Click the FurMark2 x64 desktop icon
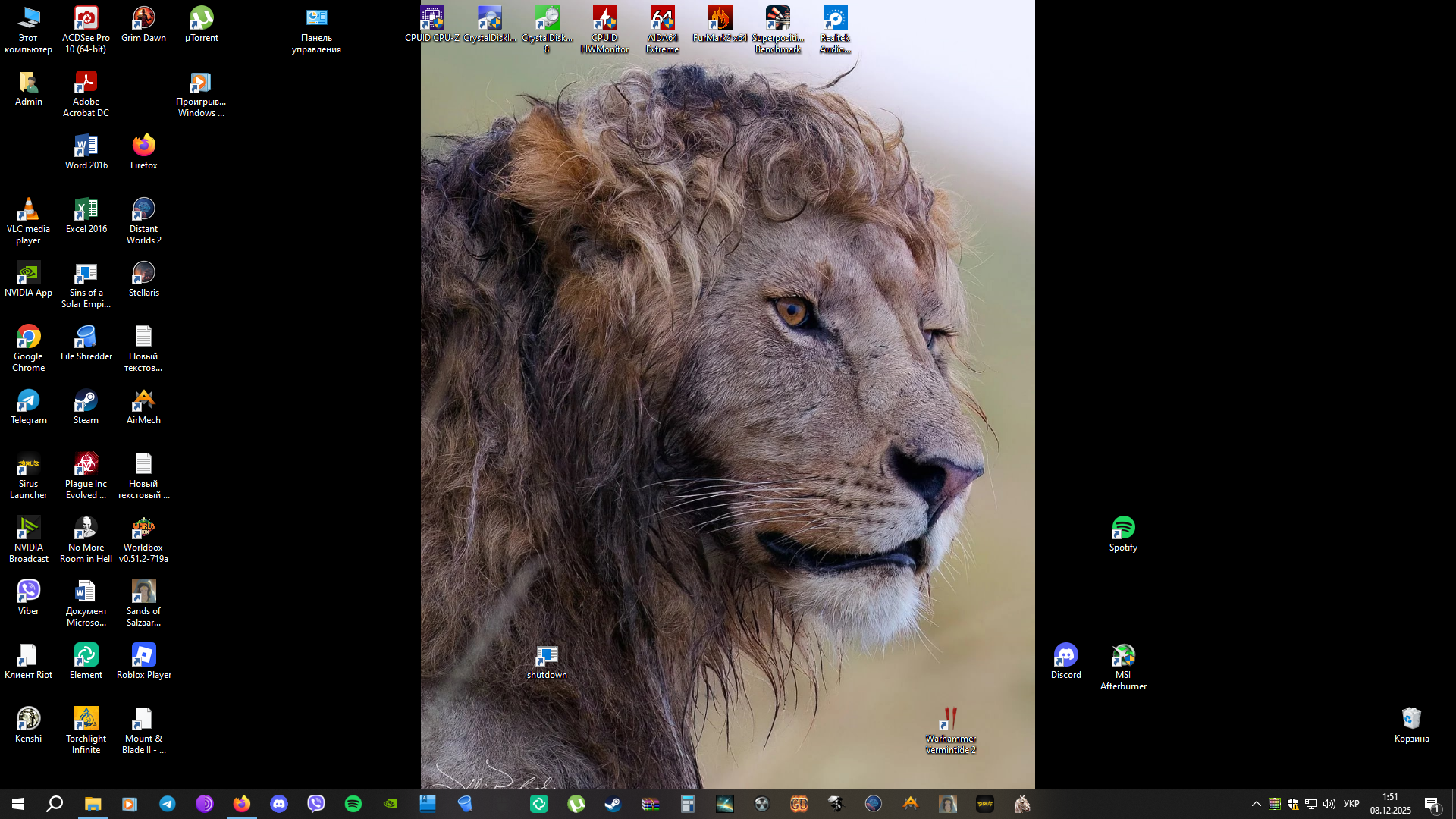Screen dimensions: 1456x819 [x=720, y=24]
